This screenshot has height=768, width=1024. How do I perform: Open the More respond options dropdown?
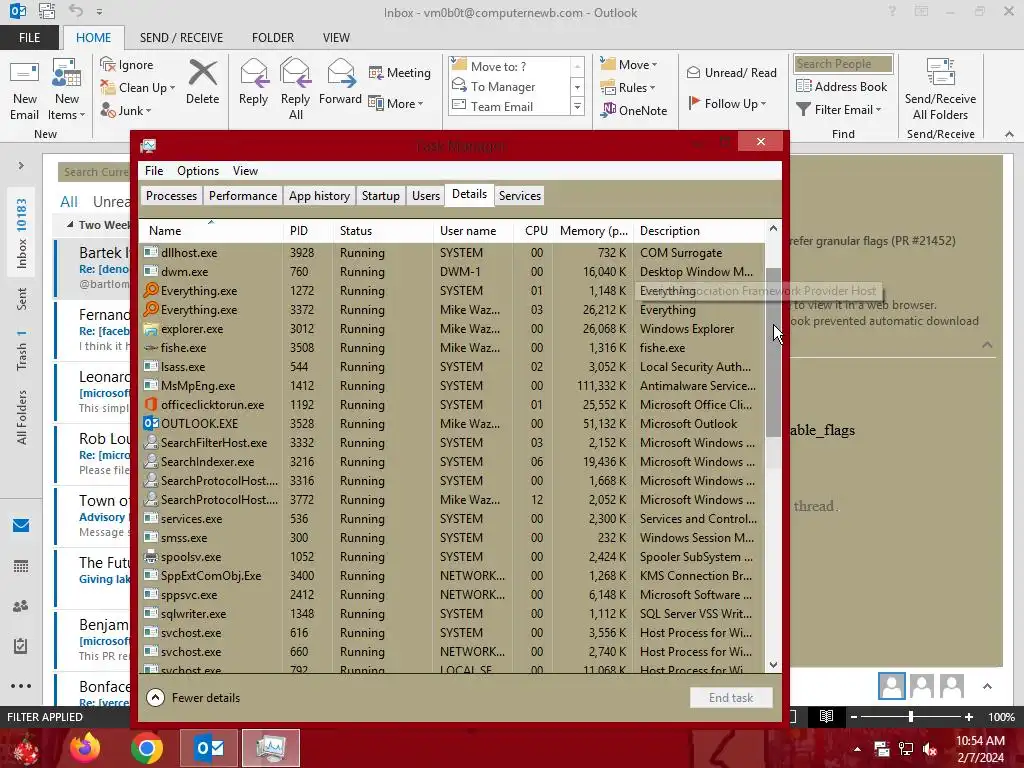396,103
